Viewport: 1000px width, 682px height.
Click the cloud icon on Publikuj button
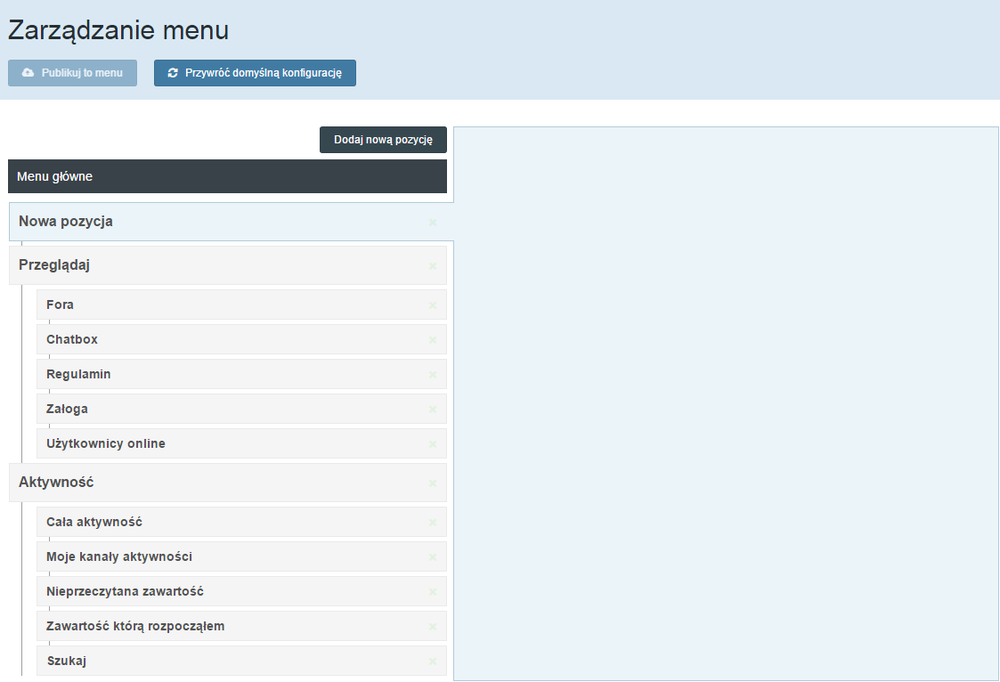click(x=27, y=71)
